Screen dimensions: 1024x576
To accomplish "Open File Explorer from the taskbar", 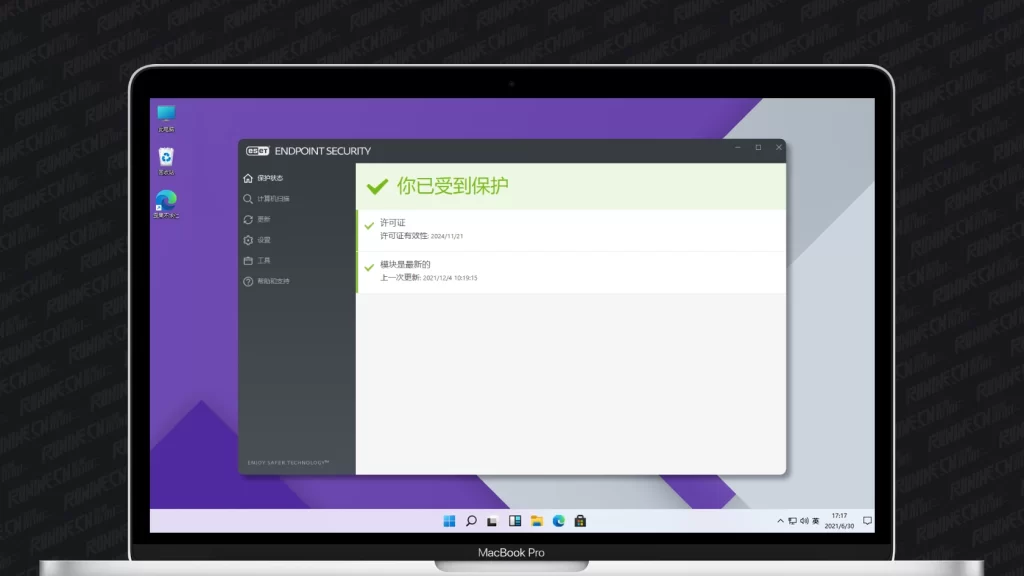I will [x=537, y=521].
